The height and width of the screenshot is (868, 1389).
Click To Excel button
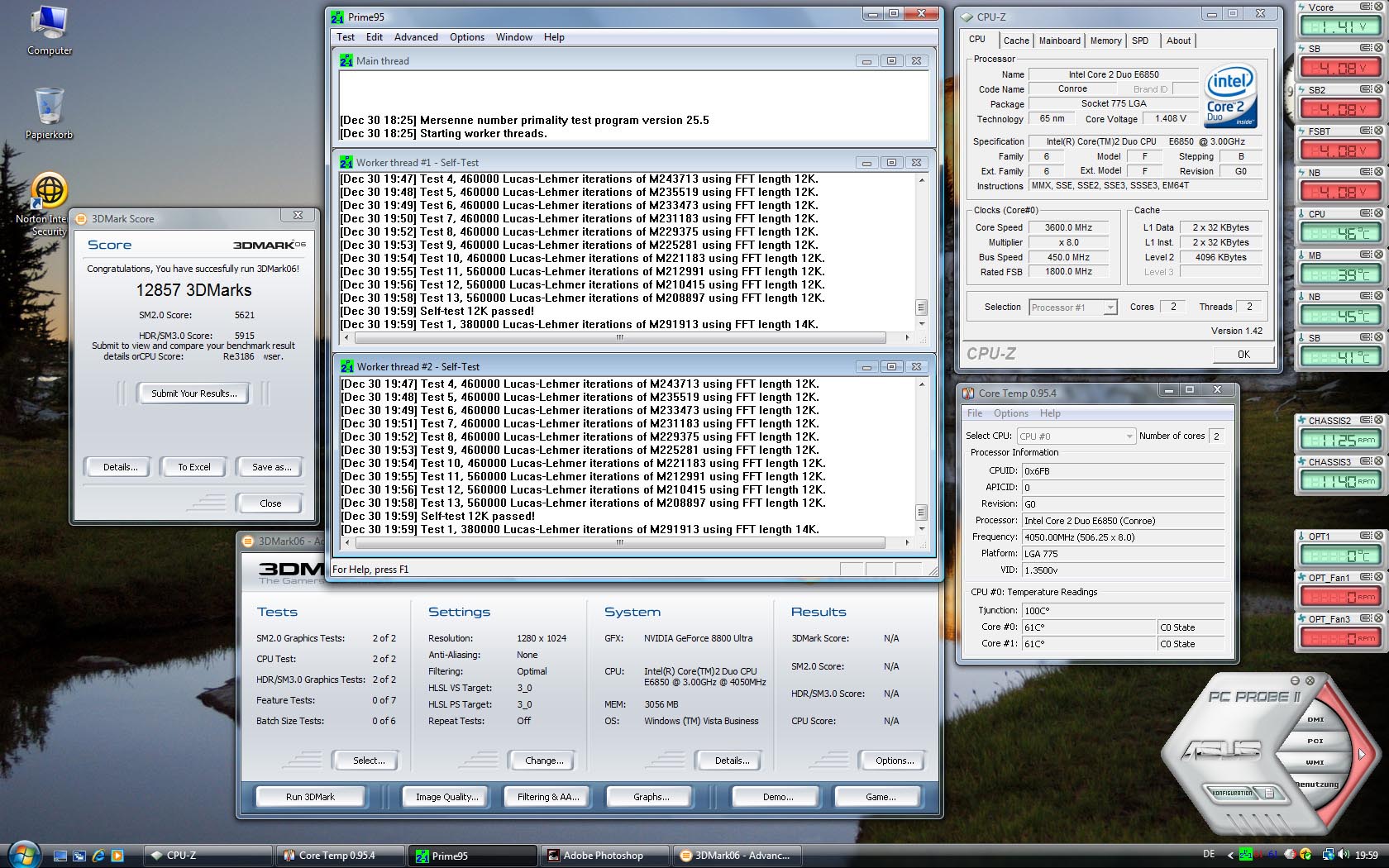[x=194, y=467]
